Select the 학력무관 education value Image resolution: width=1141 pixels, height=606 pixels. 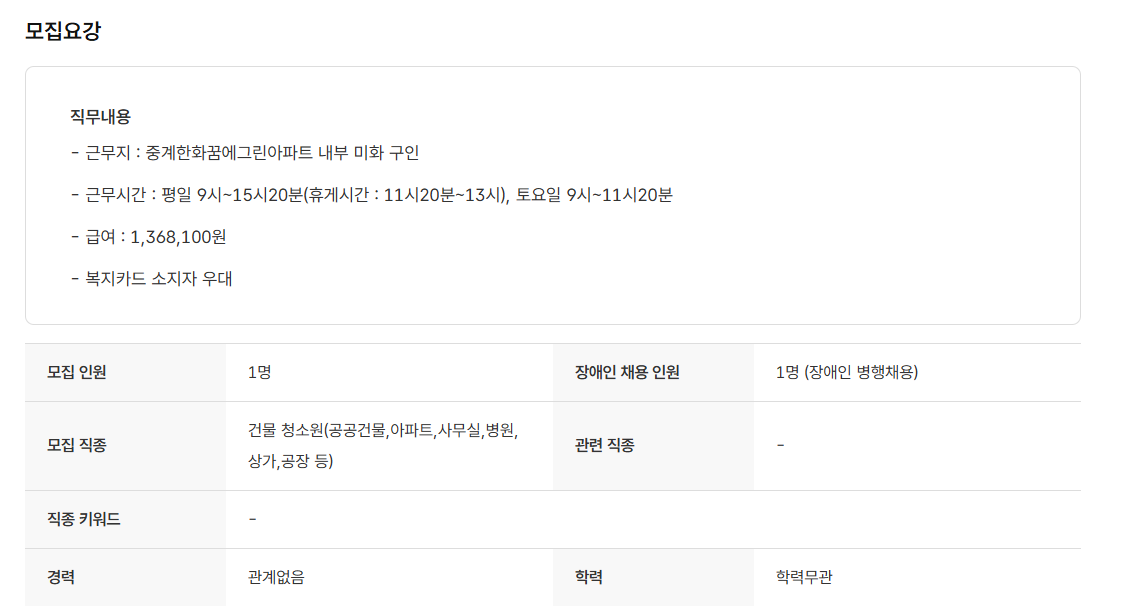pyautogui.click(x=804, y=577)
